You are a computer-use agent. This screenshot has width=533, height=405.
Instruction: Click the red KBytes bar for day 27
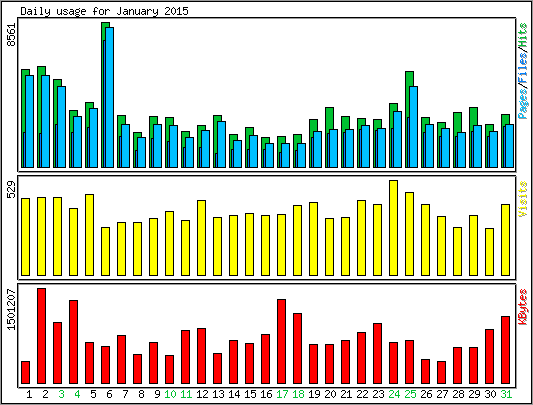(x=442, y=372)
